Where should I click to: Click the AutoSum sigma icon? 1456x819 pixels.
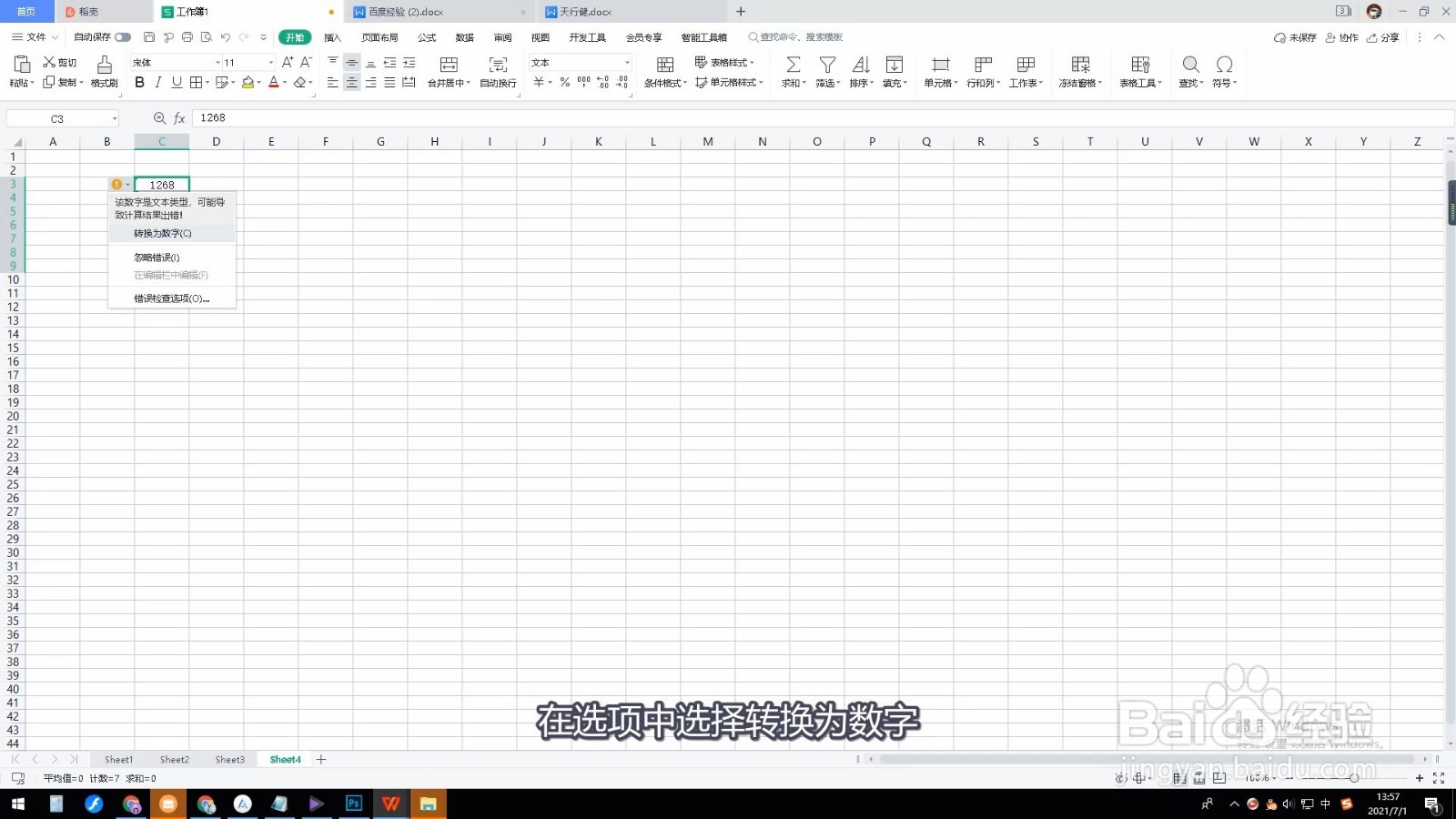794,65
